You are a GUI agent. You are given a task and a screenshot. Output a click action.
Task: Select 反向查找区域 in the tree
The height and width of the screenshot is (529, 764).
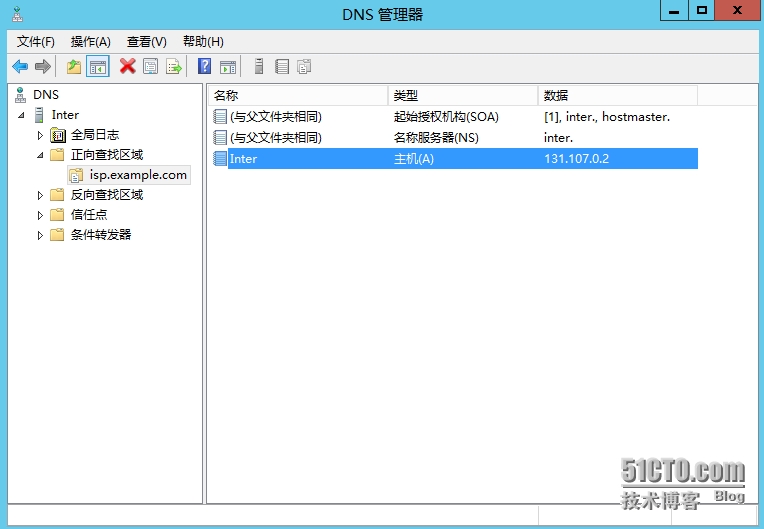[x=107, y=195]
